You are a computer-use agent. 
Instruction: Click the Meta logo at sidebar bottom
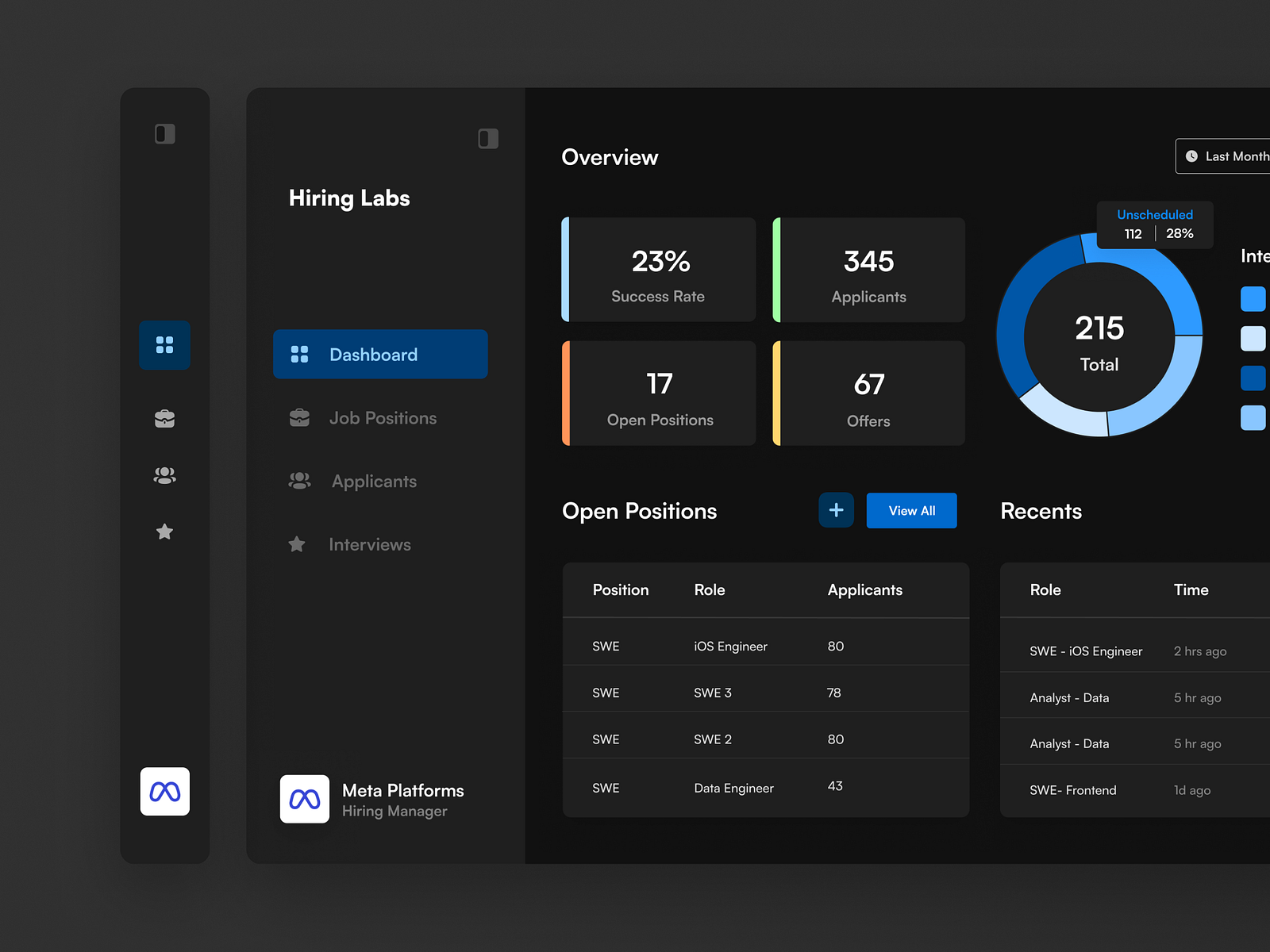pyautogui.click(x=165, y=791)
